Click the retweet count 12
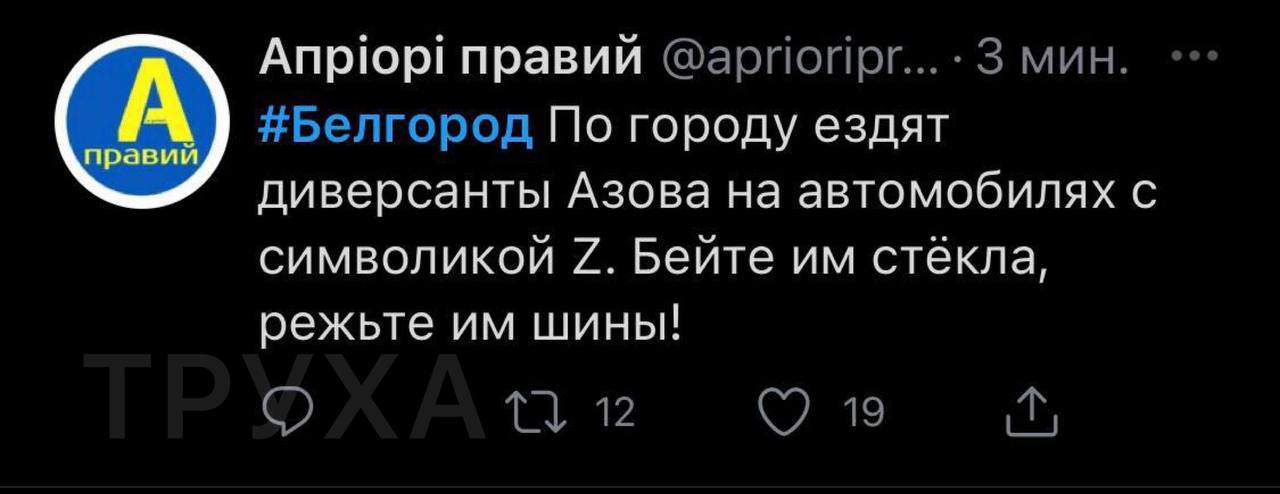Viewport: 1280px width, 494px height. point(615,412)
